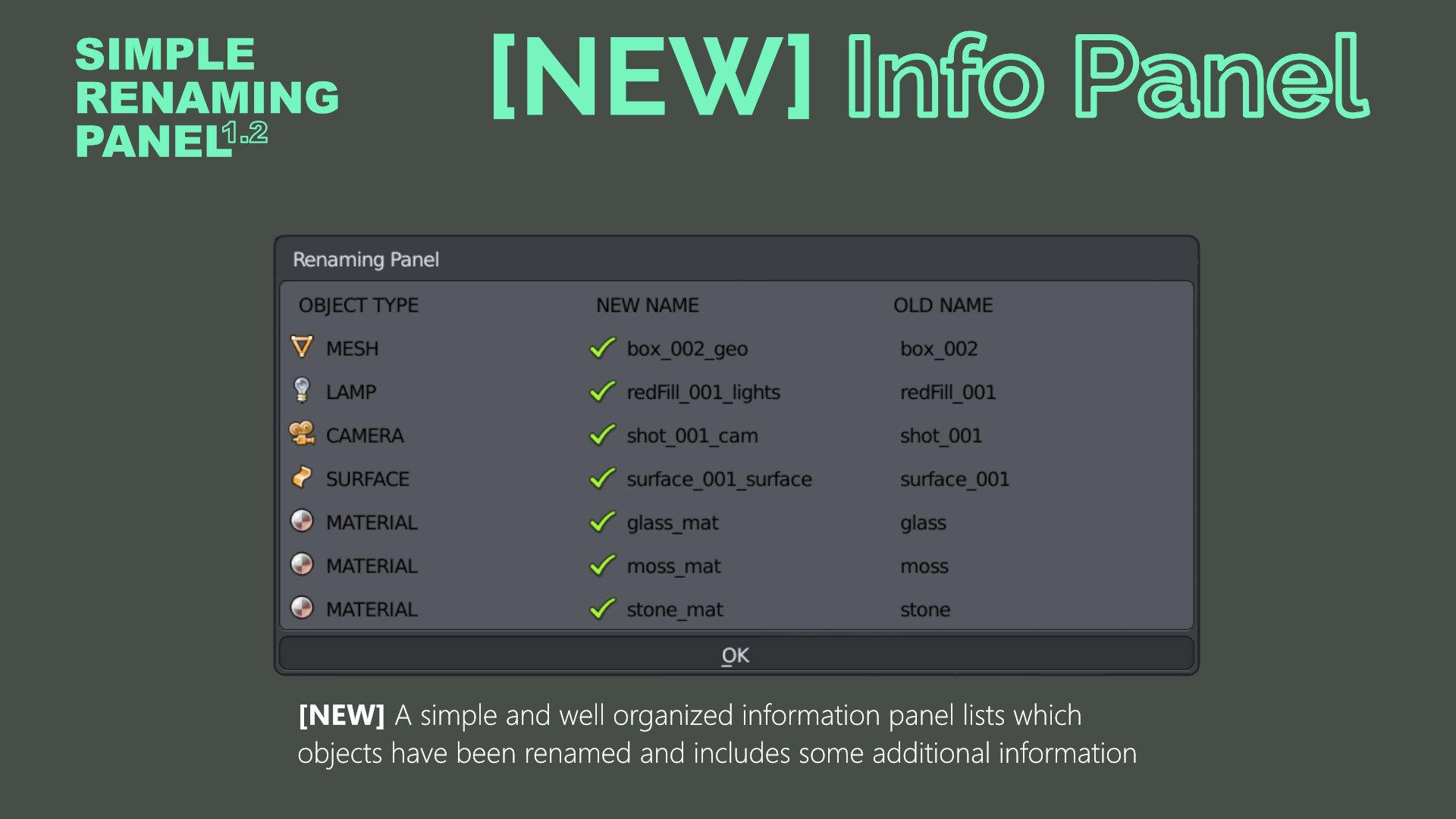Click green checkmark next to stone_mat
The width and height of the screenshot is (1456, 819).
(x=602, y=609)
